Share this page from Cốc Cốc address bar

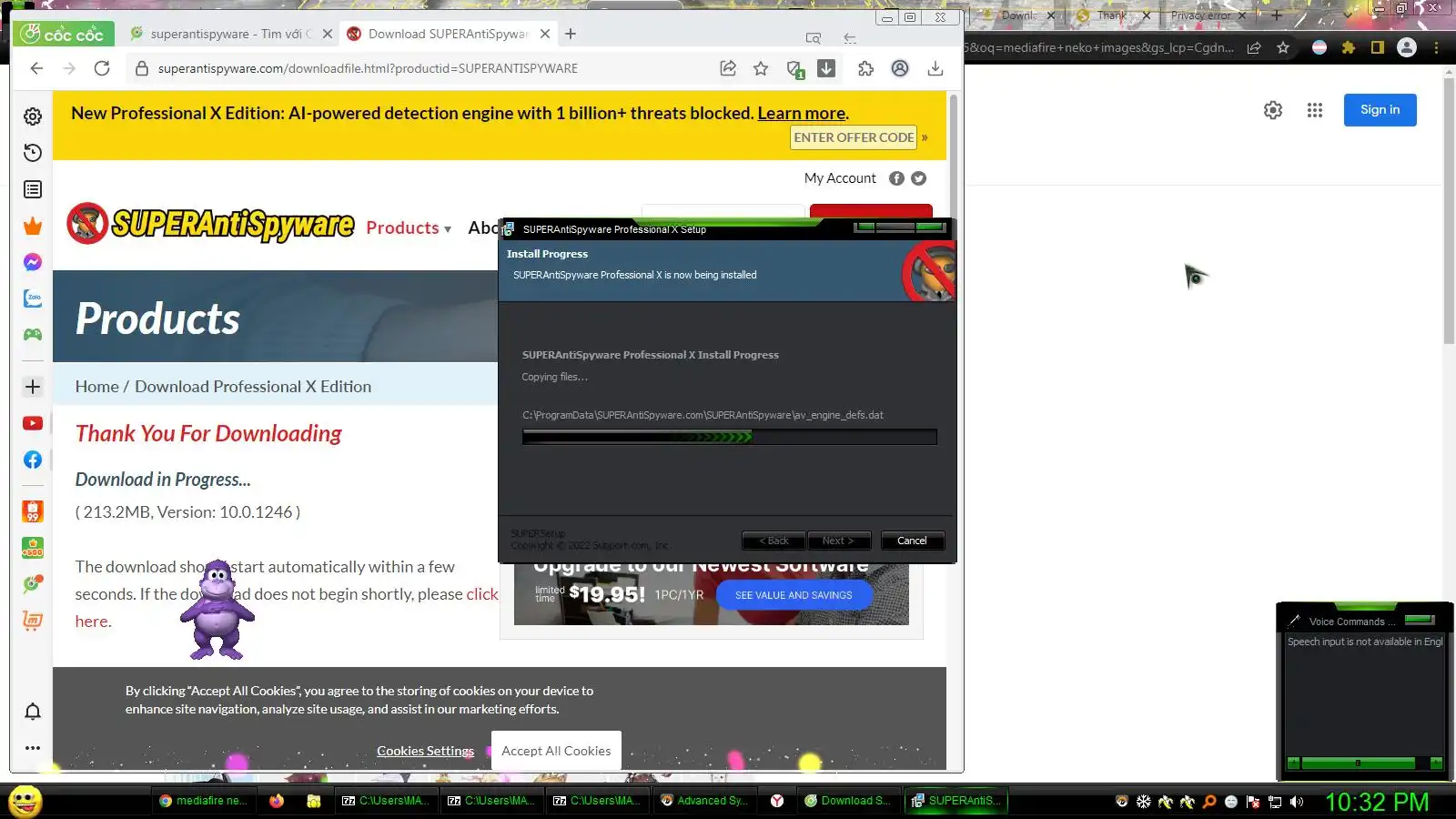(728, 68)
